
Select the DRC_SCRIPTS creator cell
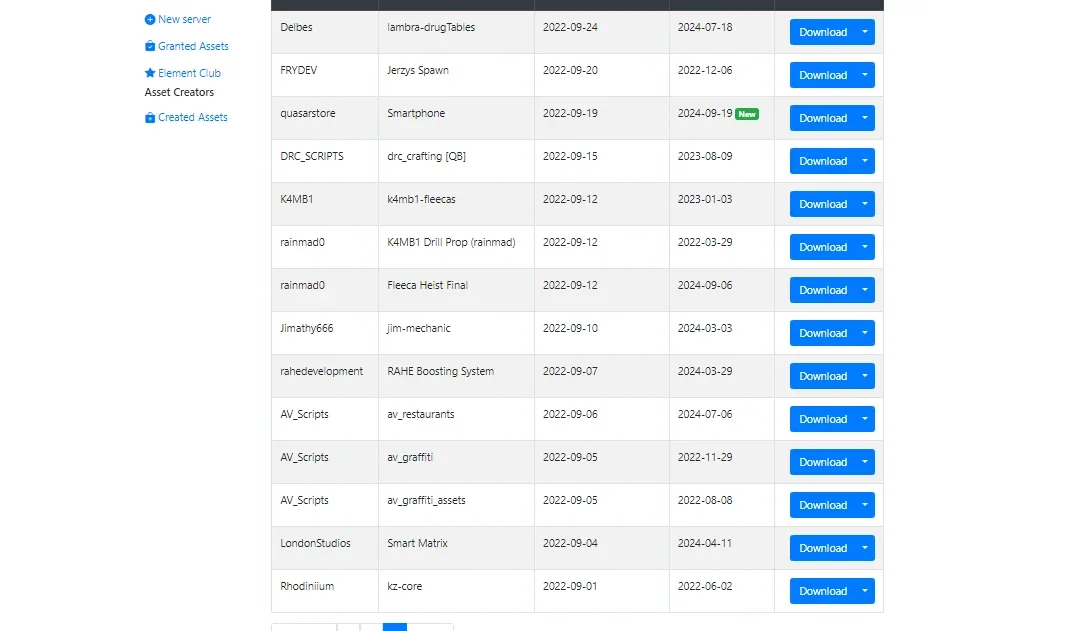coord(324,161)
